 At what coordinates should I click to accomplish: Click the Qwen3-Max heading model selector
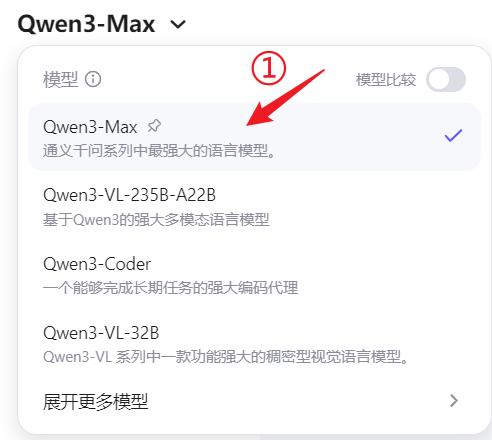click(x=102, y=24)
